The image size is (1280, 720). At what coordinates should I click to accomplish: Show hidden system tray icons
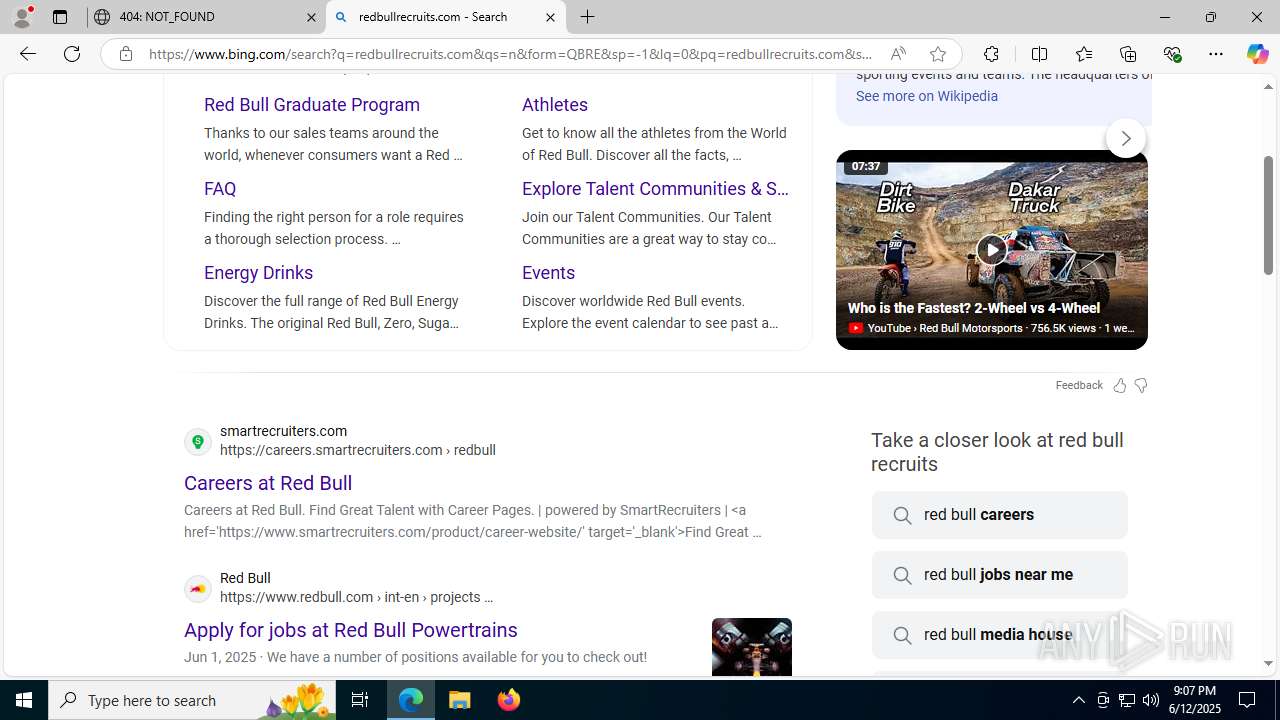point(1078,700)
